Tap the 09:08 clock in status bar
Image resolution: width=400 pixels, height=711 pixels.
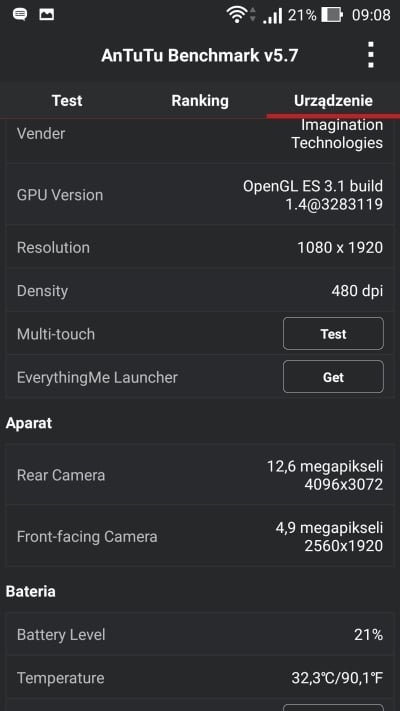click(x=371, y=15)
